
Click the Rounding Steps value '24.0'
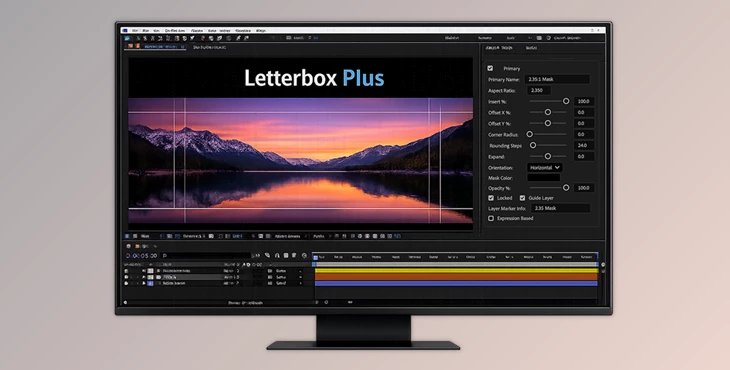click(584, 145)
